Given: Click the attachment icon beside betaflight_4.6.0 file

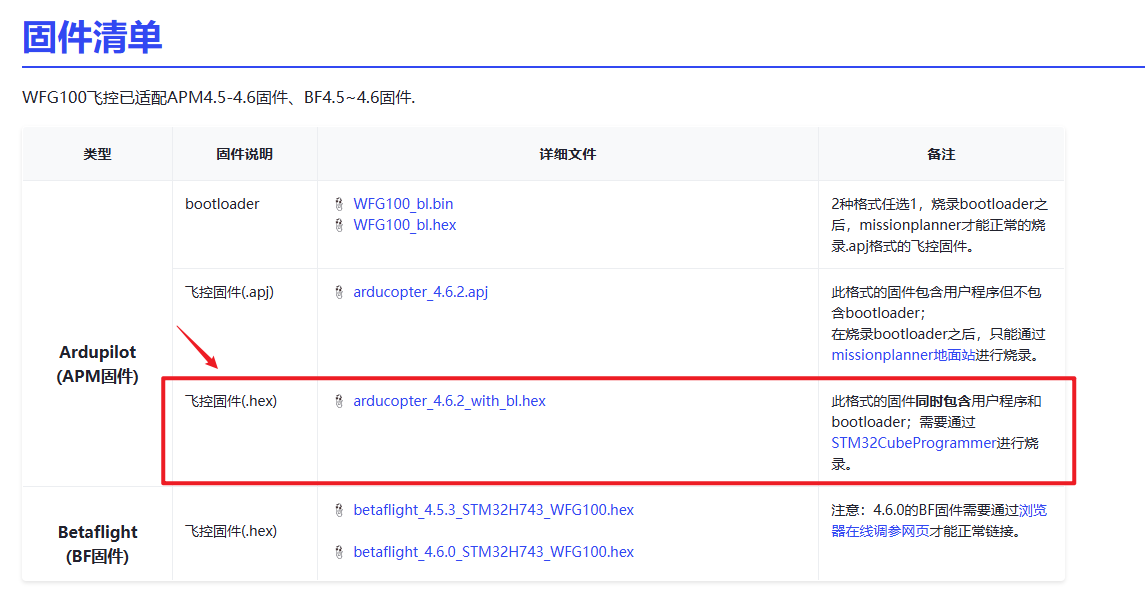Looking at the screenshot, I should [x=340, y=552].
